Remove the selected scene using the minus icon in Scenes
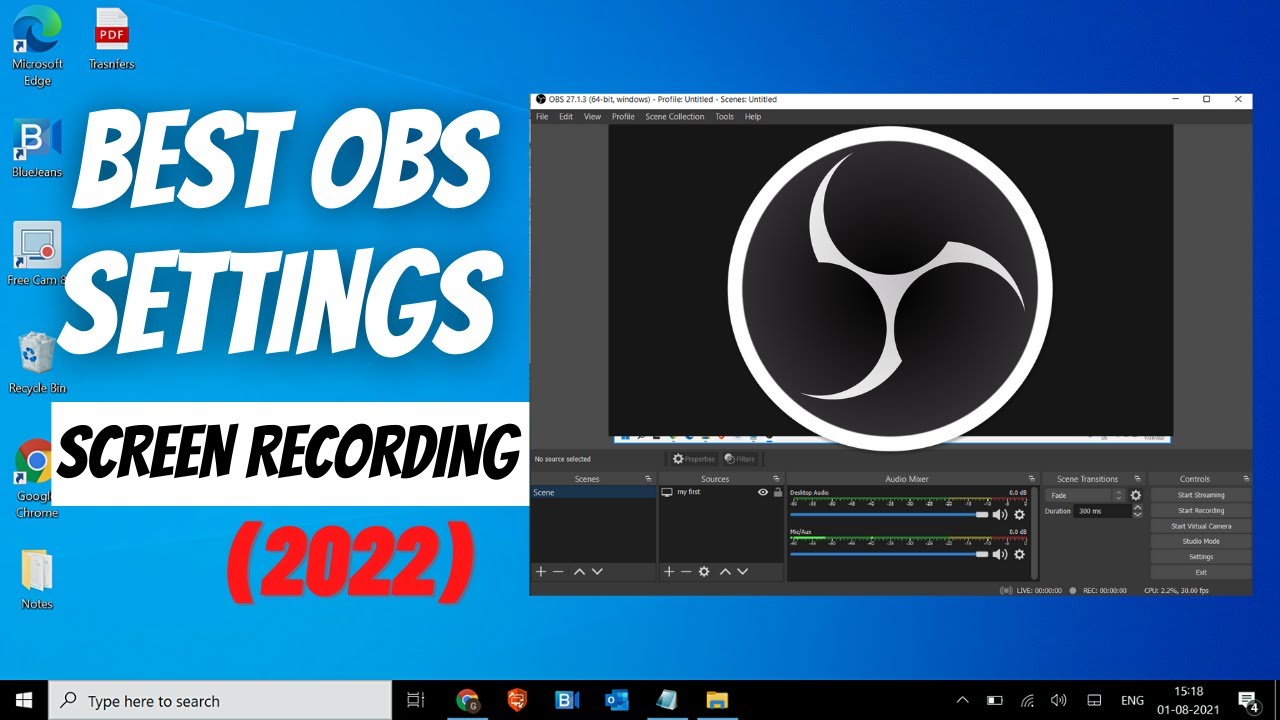 558,571
